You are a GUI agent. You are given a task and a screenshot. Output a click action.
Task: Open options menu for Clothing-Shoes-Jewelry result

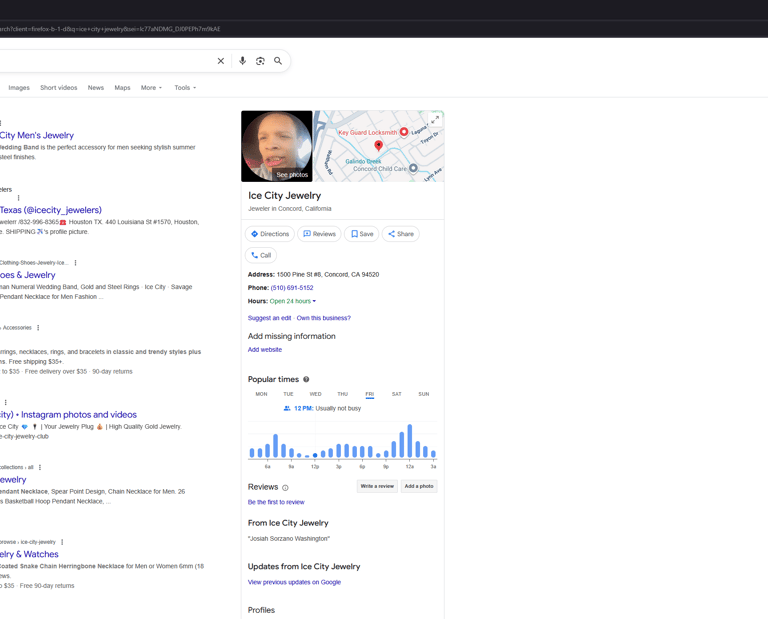pos(75,262)
